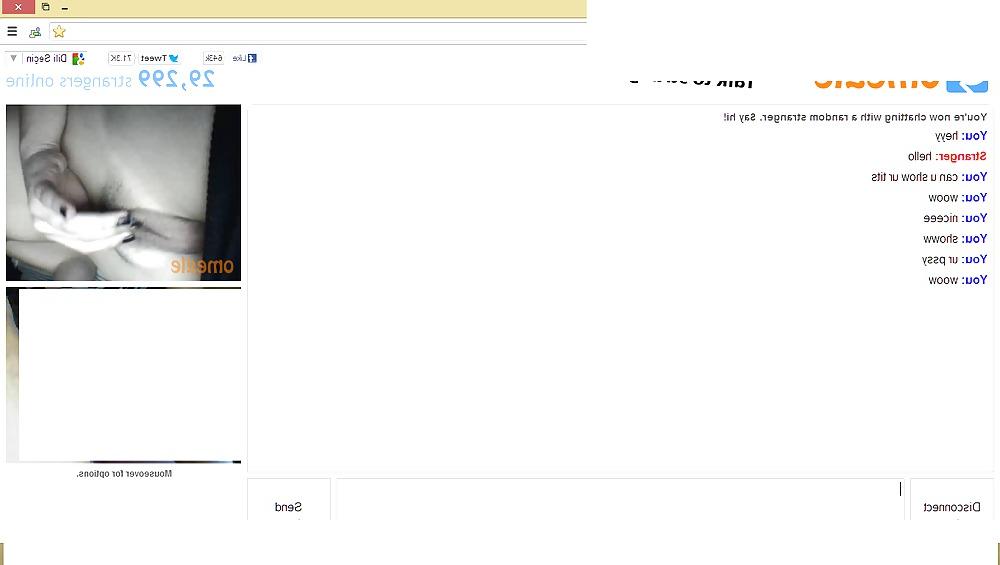The height and width of the screenshot is (565, 1000).
Task: Click the Tweet button
Action: tap(159, 58)
